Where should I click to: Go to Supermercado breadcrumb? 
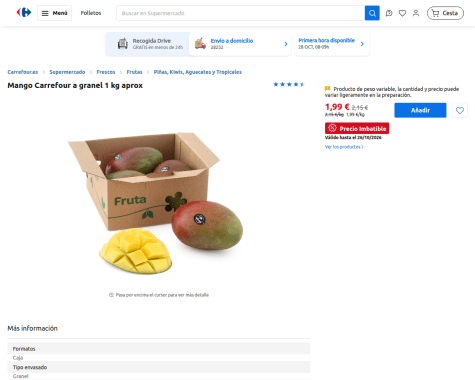tap(67, 72)
